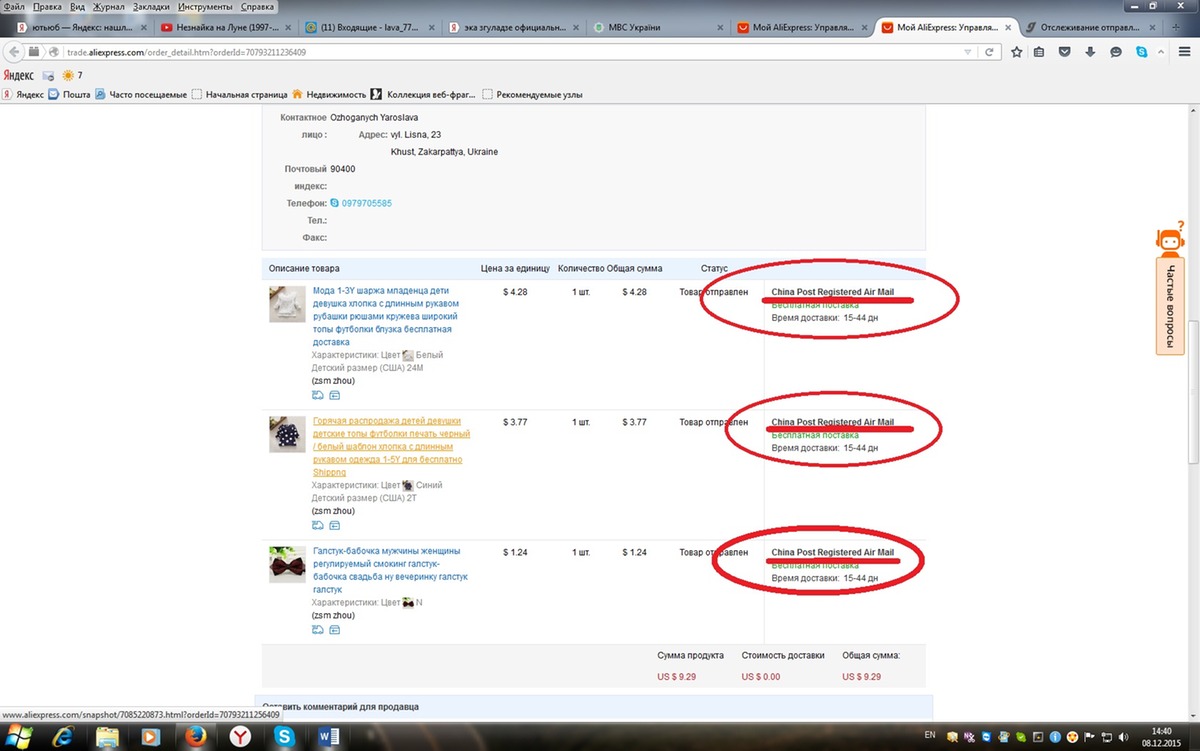Image resolution: width=1200 pixels, height=751 pixels.
Task: Click the white blouse product thumbnail
Action: pyautogui.click(x=287, y=304)
